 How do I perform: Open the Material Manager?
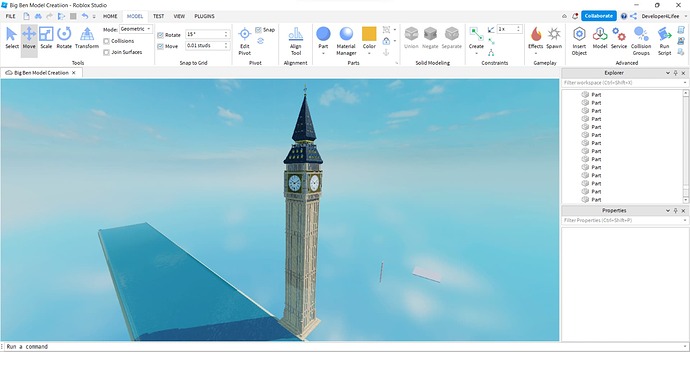coord(346,41)
